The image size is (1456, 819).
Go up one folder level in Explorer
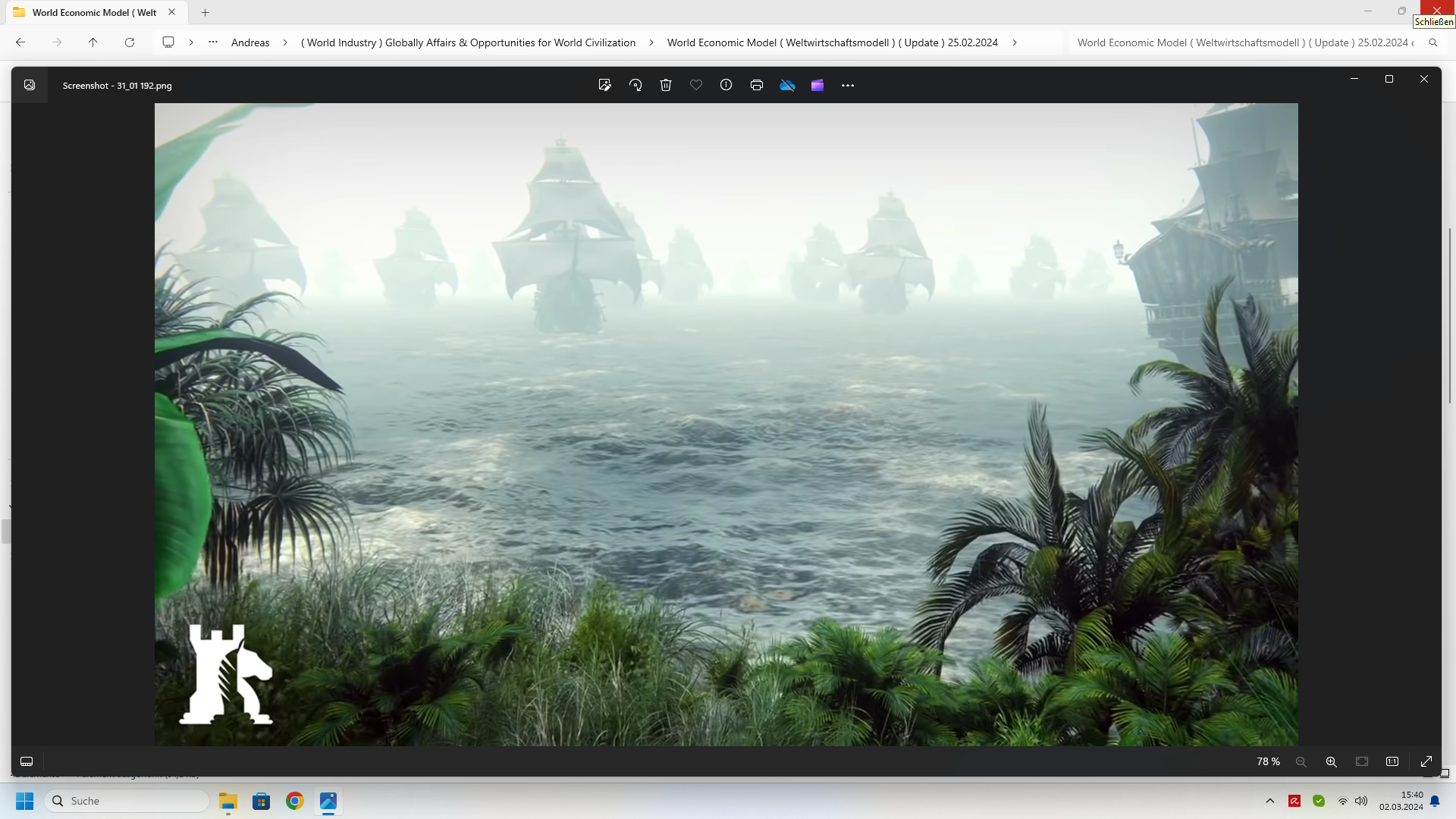pyautogui.click(x=93, y=42)
